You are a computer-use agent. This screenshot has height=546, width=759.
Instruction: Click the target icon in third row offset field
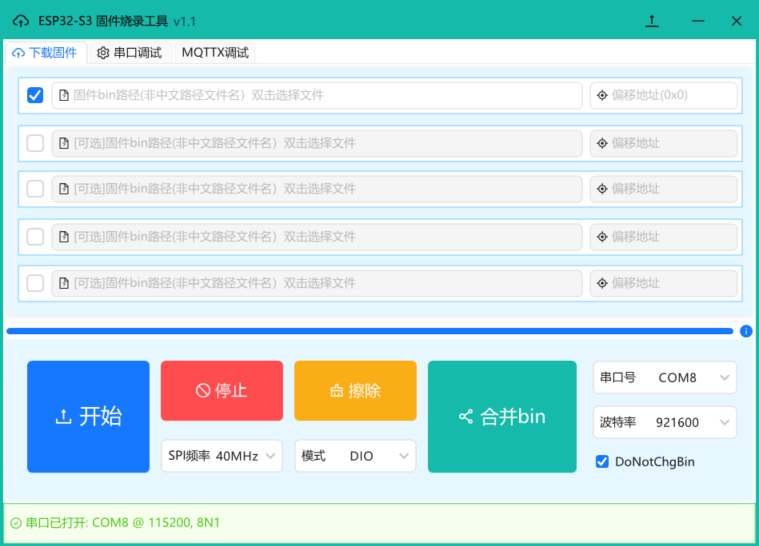[x=602, y=189]
